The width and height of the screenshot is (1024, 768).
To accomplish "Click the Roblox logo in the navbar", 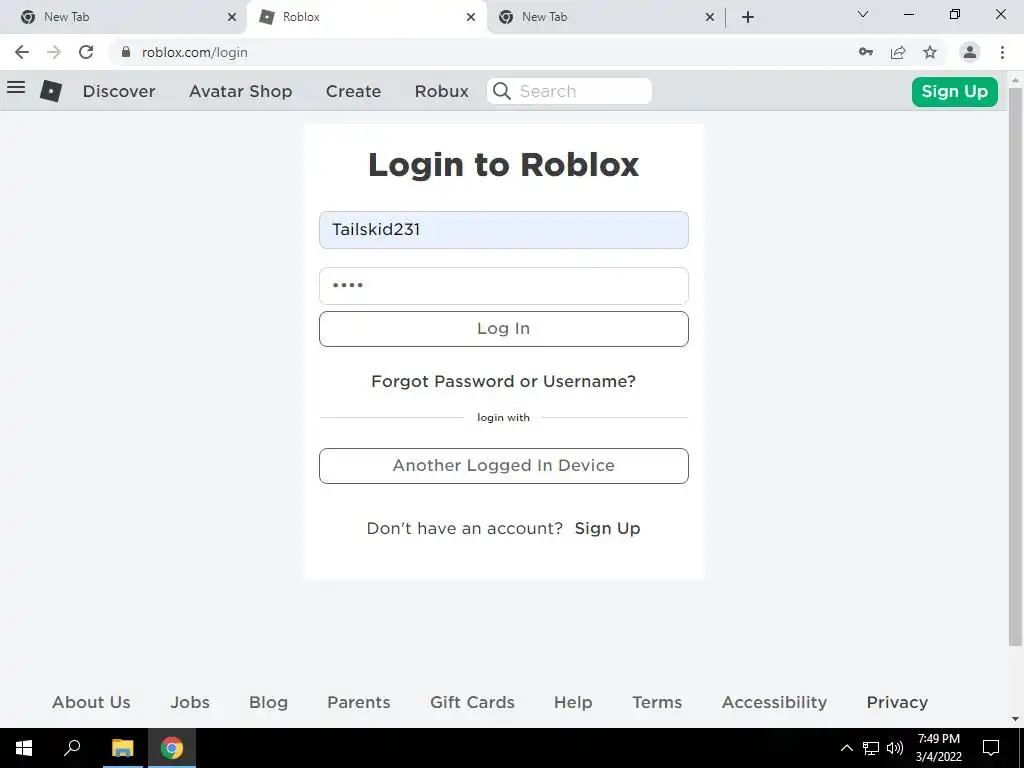I will (51, 91).
